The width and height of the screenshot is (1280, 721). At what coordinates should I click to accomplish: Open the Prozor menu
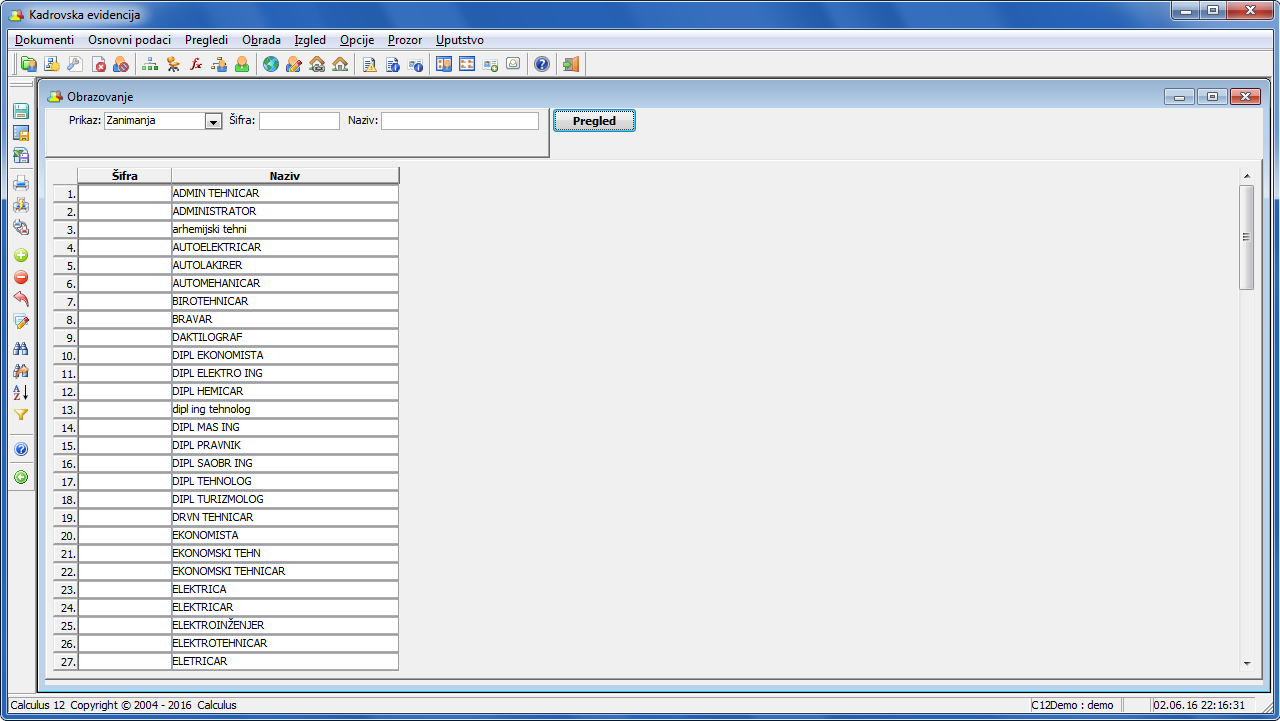click(405, 40)
